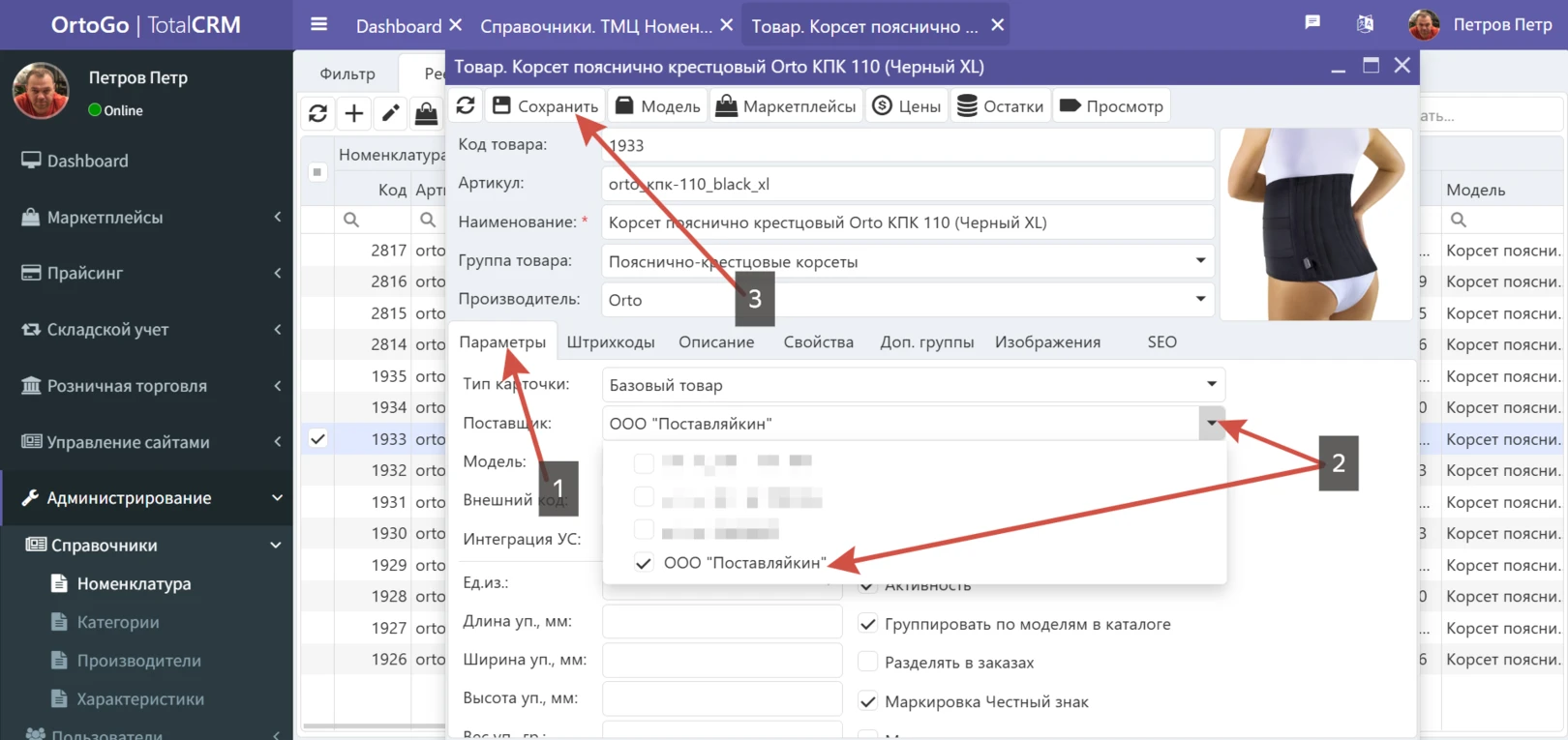The width and height of the screenshot is (1568, 740).
Task: Click the add new item plus icon
Action: pos(354,113)
